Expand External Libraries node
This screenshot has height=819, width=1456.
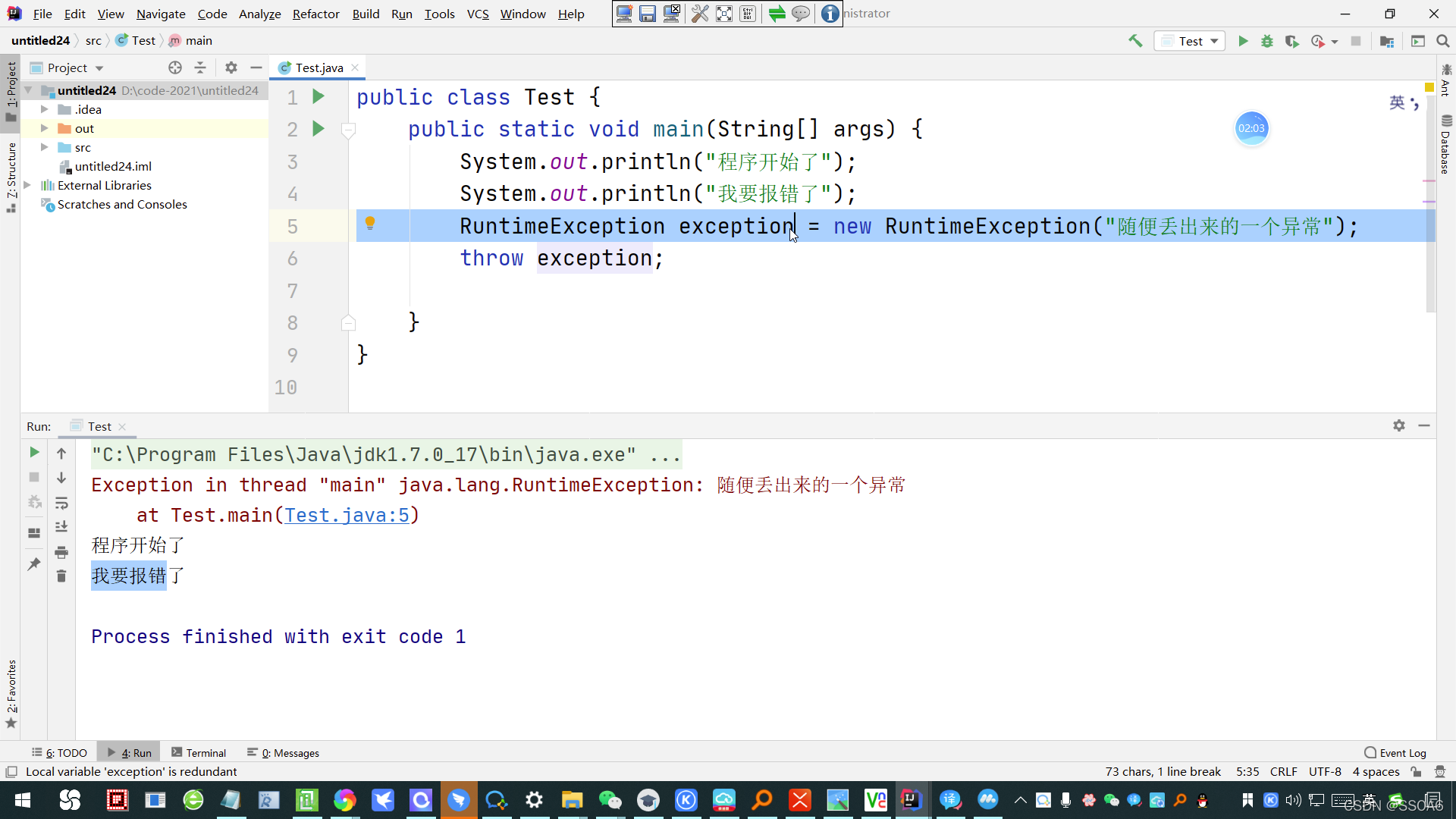[28, 185]
